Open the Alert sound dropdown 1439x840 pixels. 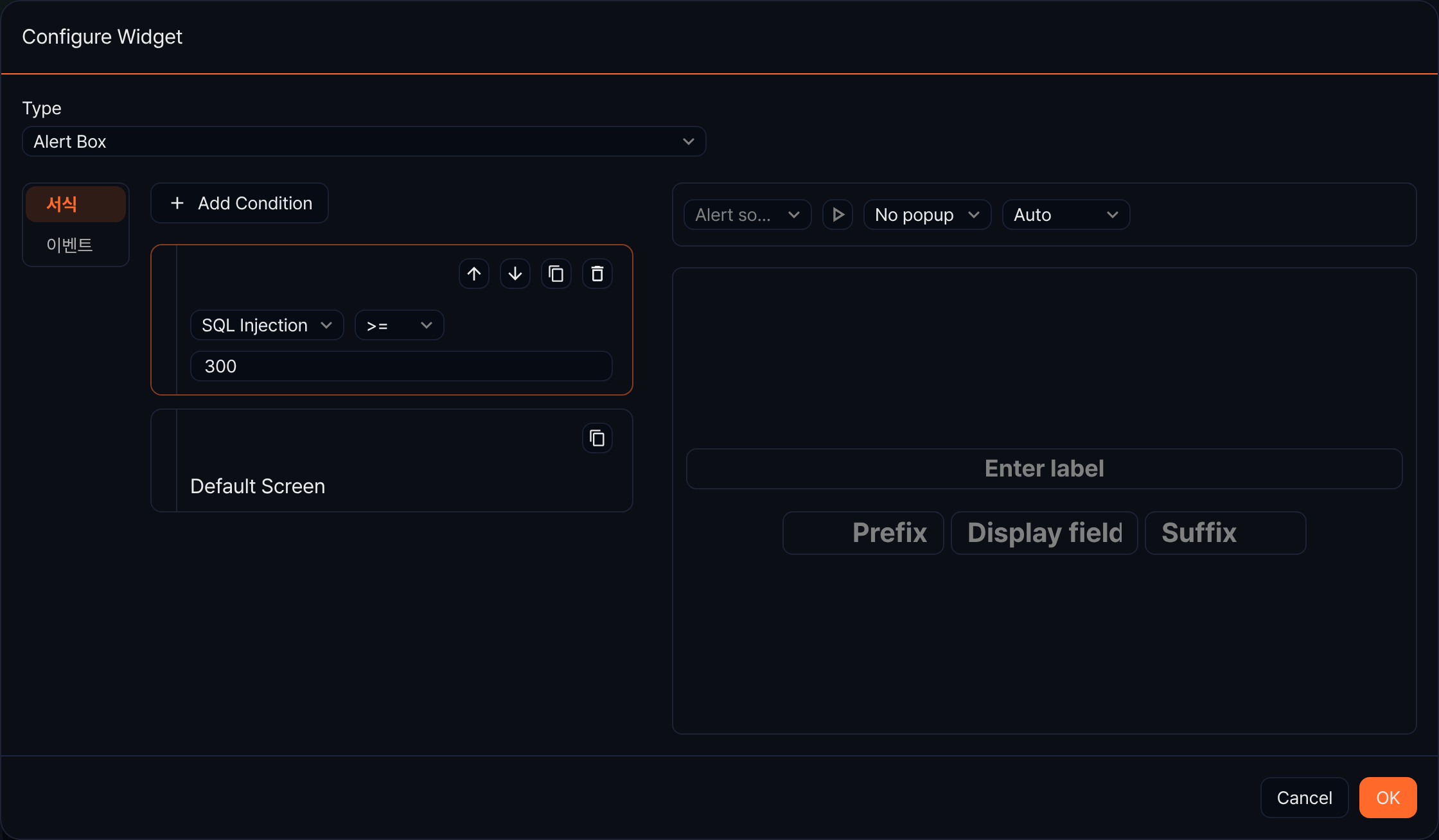click(748, 214)
